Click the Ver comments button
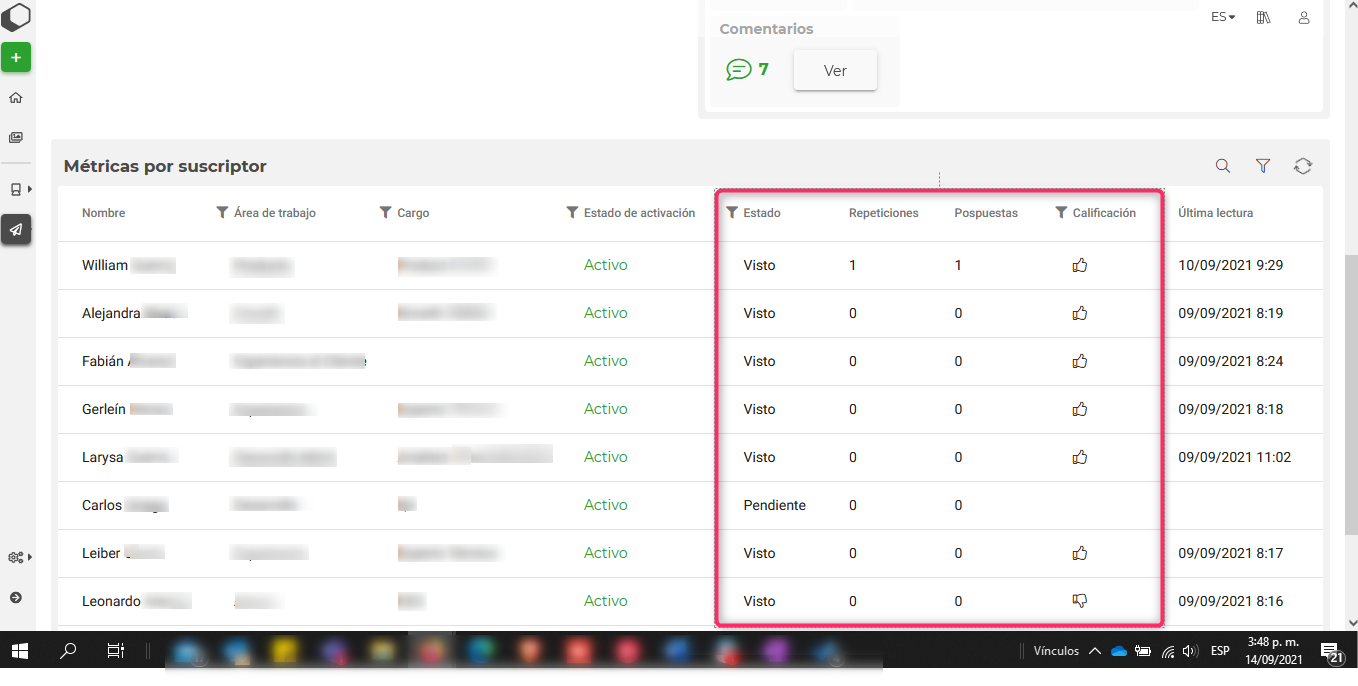Screen dimensions: 1358x686 tap(835, 71)
